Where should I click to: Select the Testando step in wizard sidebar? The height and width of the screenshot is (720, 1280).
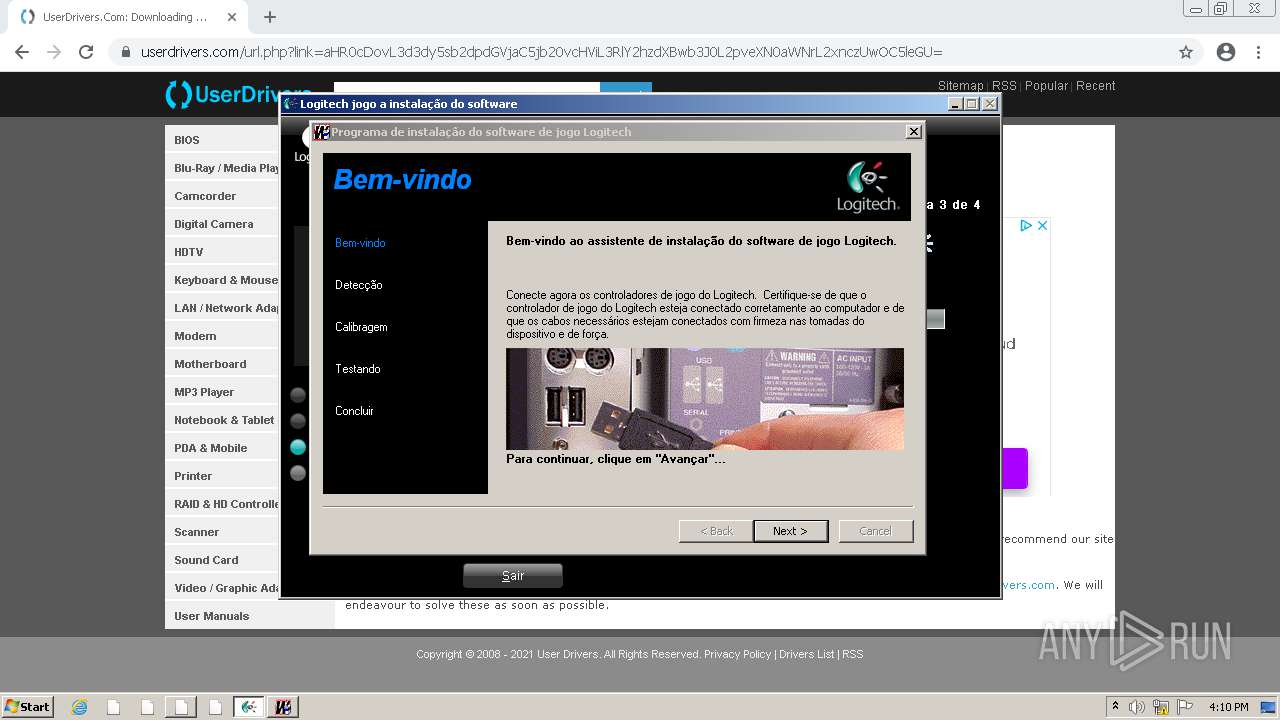358,369
